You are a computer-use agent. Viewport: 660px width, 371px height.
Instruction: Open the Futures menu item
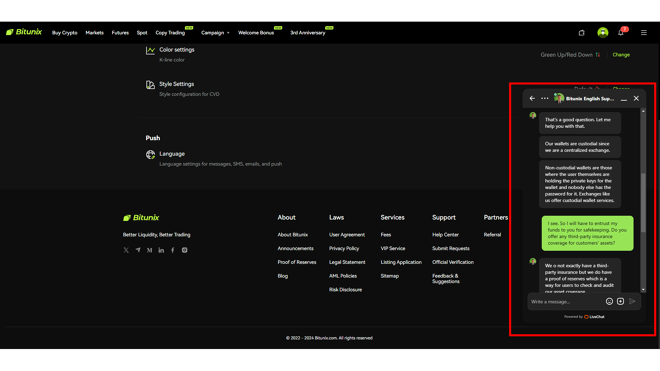tap(120, 33)
